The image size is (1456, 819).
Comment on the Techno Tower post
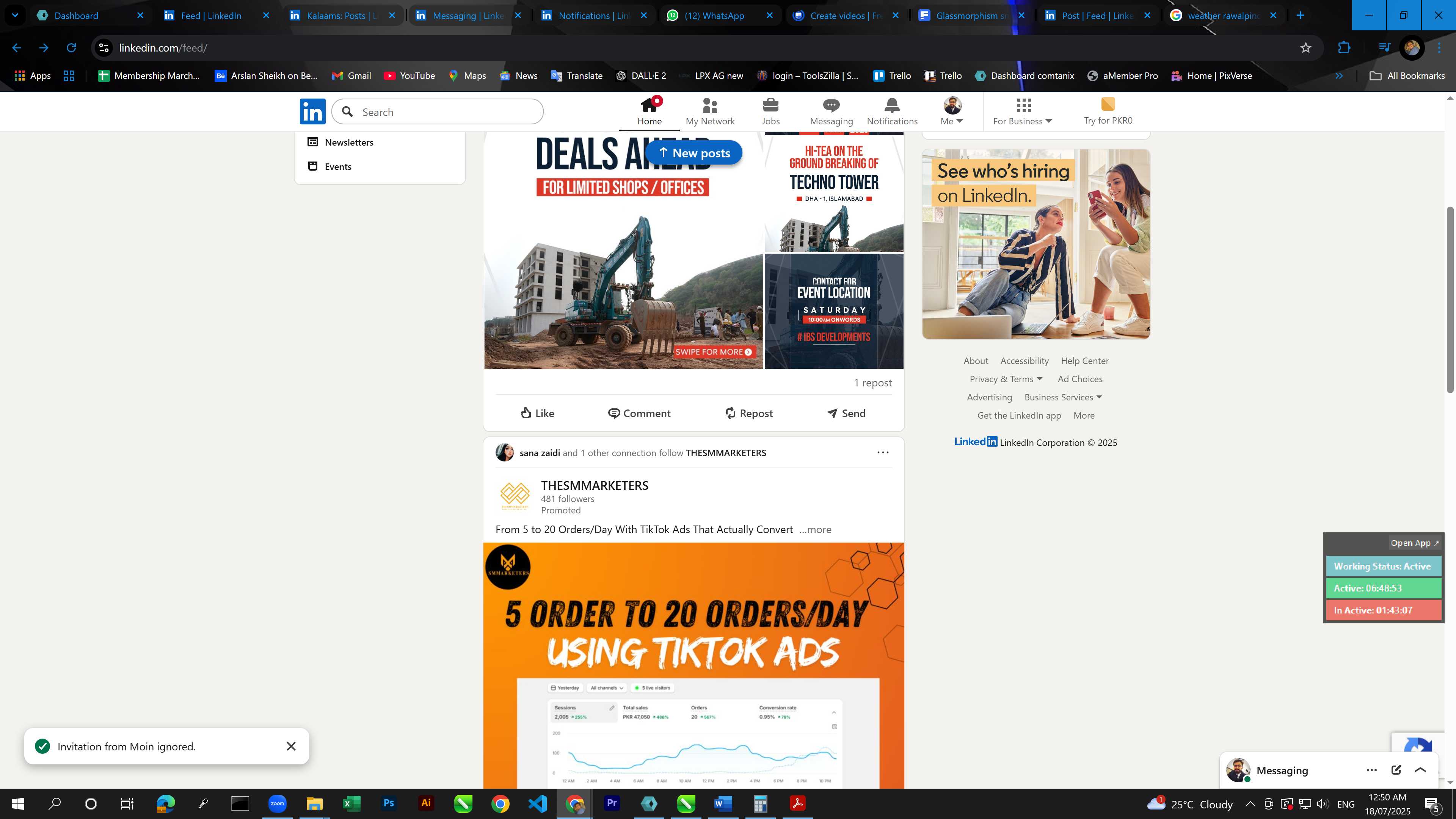(x=639, y=413)
